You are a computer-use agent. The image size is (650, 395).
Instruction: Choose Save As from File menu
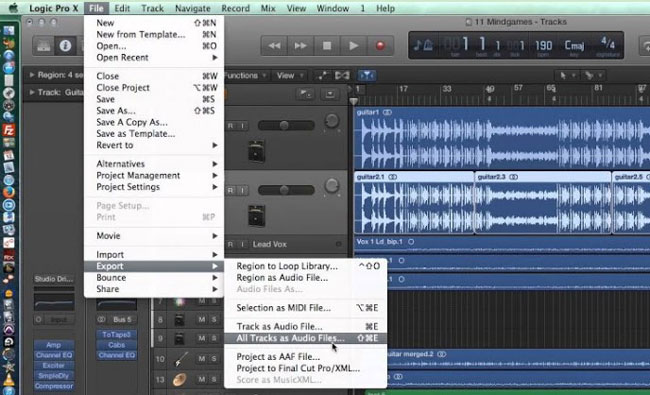click(x=154, y=111)
